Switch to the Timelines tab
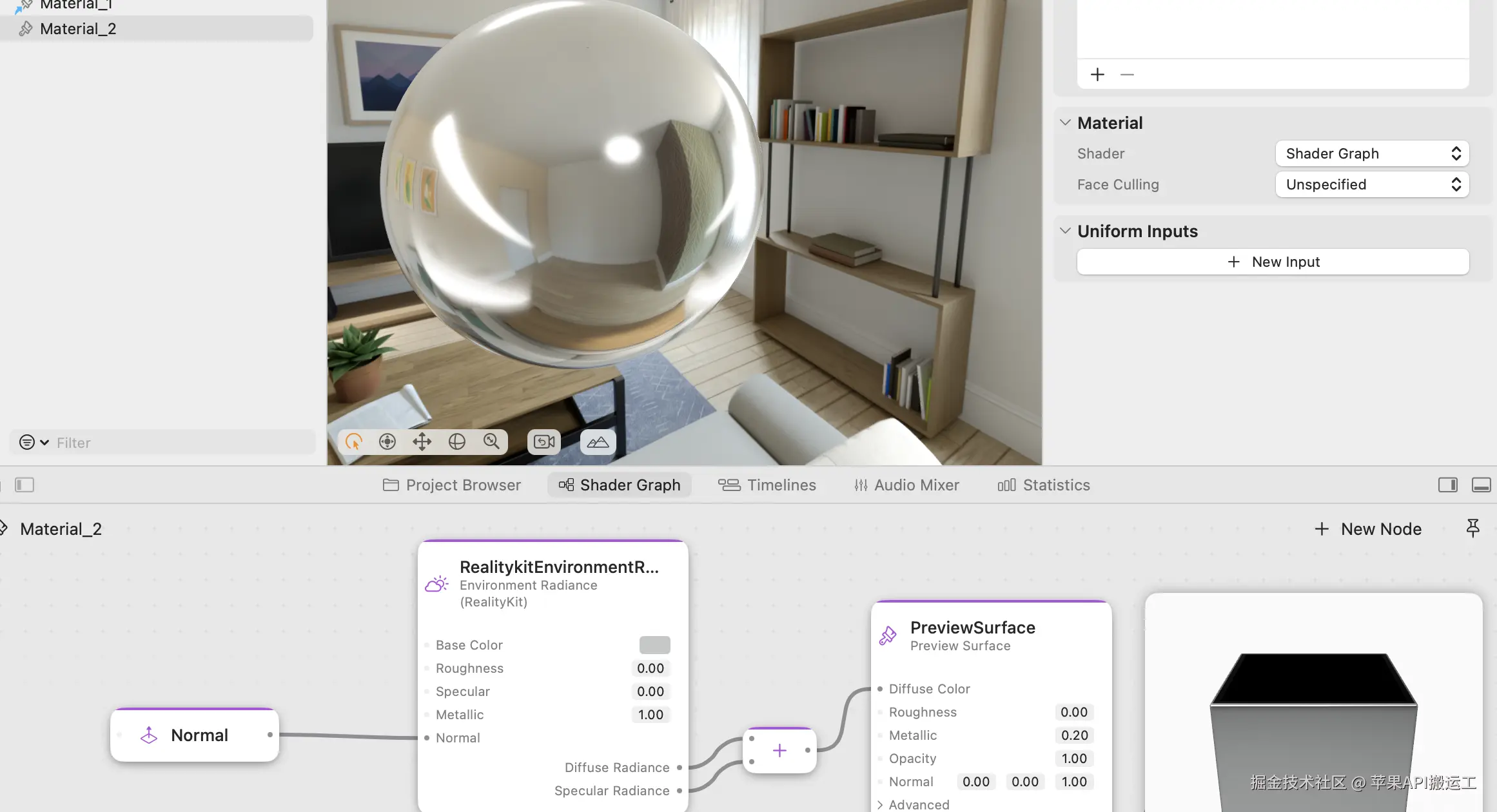 click(x=767, y=485)
